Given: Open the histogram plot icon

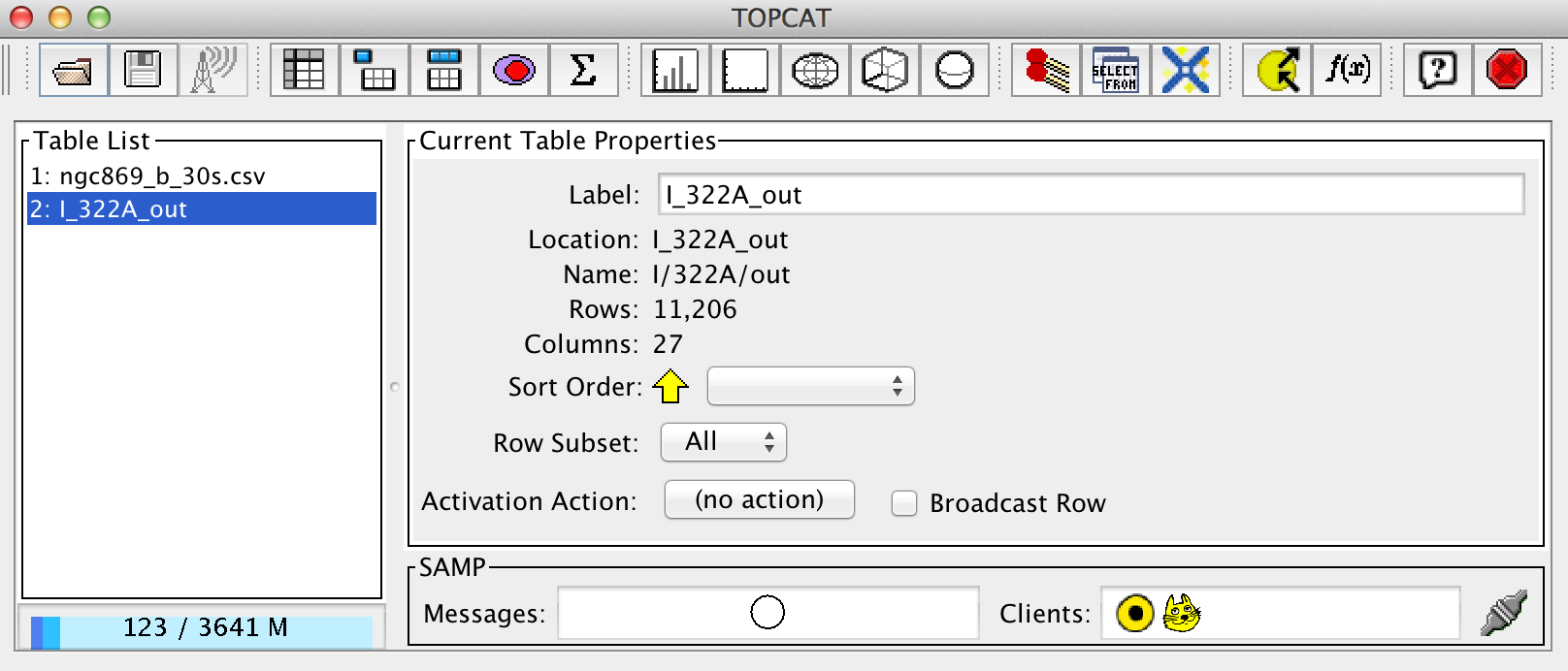Looking at the screenshot, I should [675, 70].
